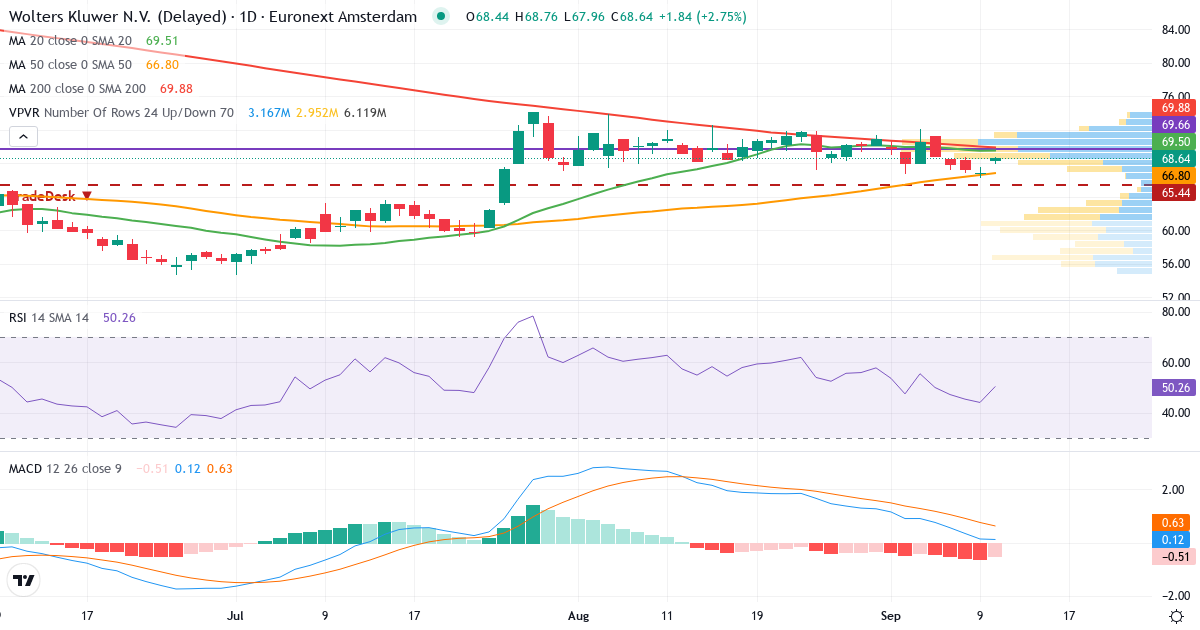Click the close value C68.64
1200x630 pixels.
(x=632, y=17)
